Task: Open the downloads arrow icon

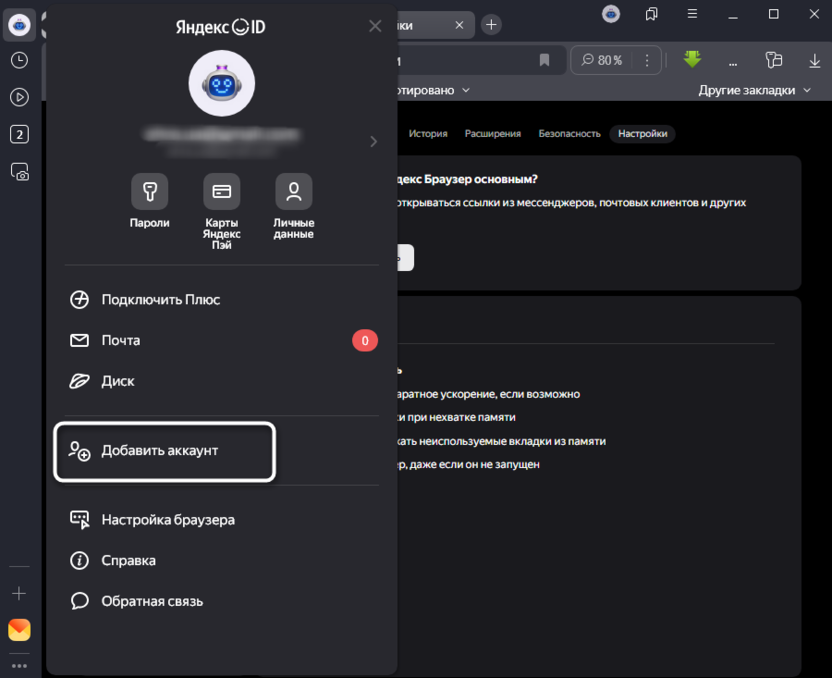Action: (814, 61)
